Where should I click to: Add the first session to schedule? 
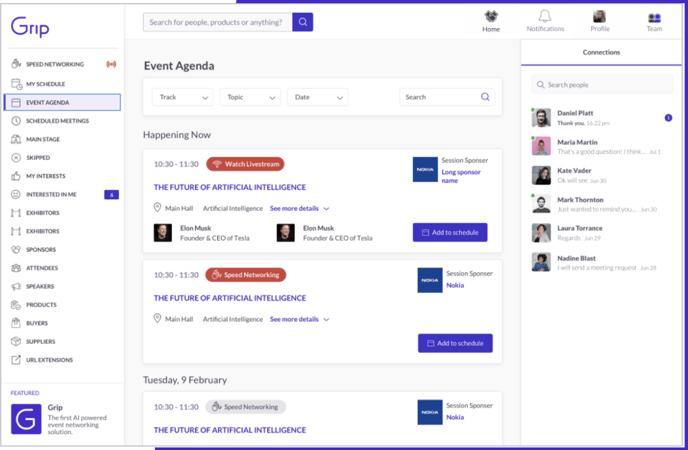point(450,232)
